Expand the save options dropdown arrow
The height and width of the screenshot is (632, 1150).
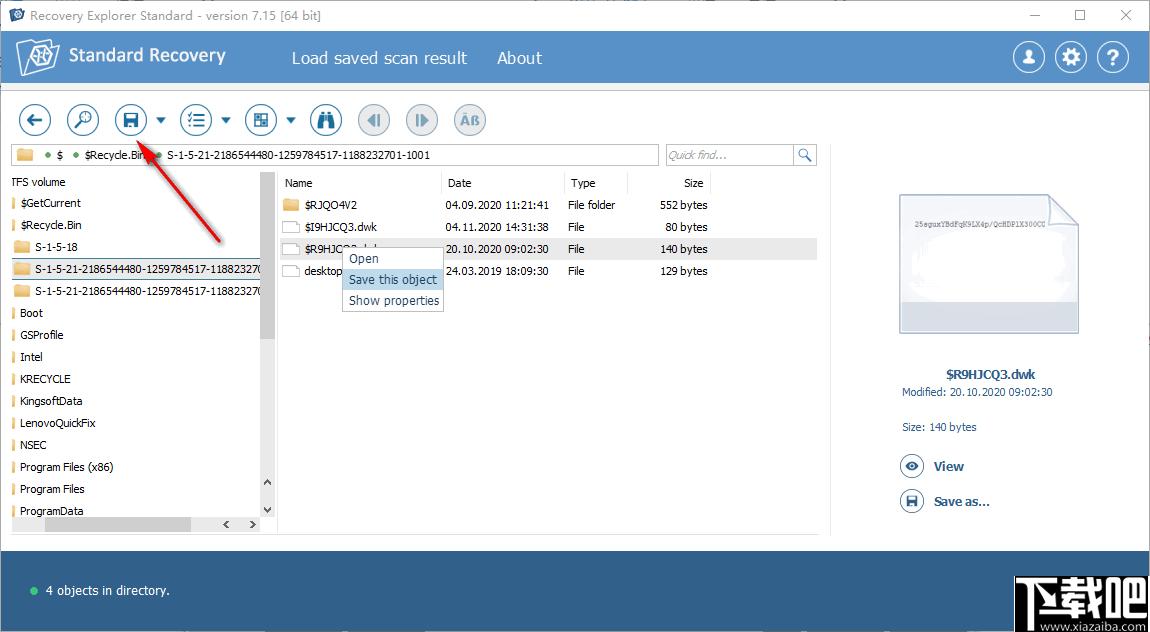[161, 120]
